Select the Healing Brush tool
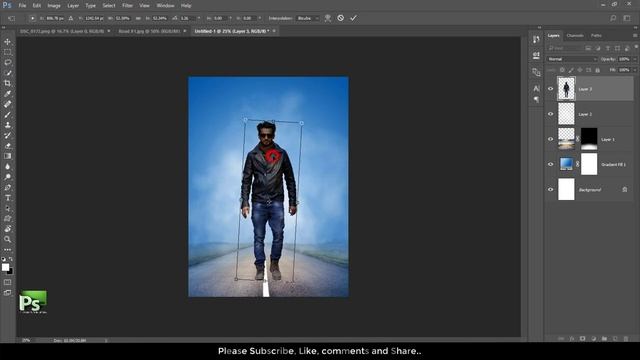The height and width of the screenshot is (360, 640). (x=7, y=104)
